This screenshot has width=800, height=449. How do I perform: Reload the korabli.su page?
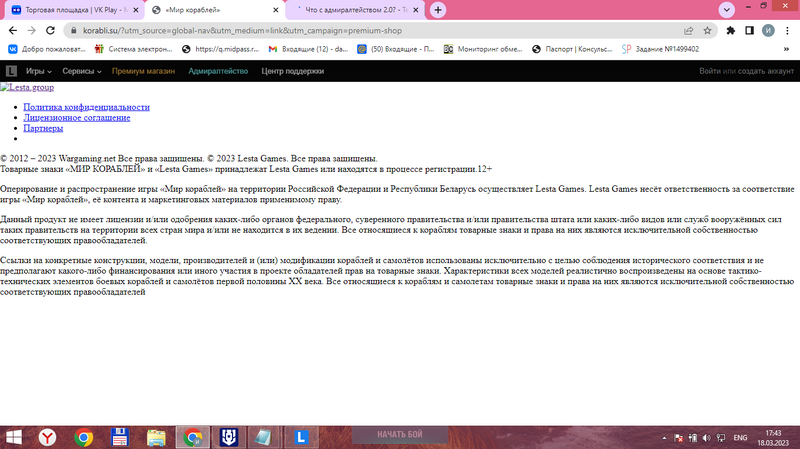(50, 31)
